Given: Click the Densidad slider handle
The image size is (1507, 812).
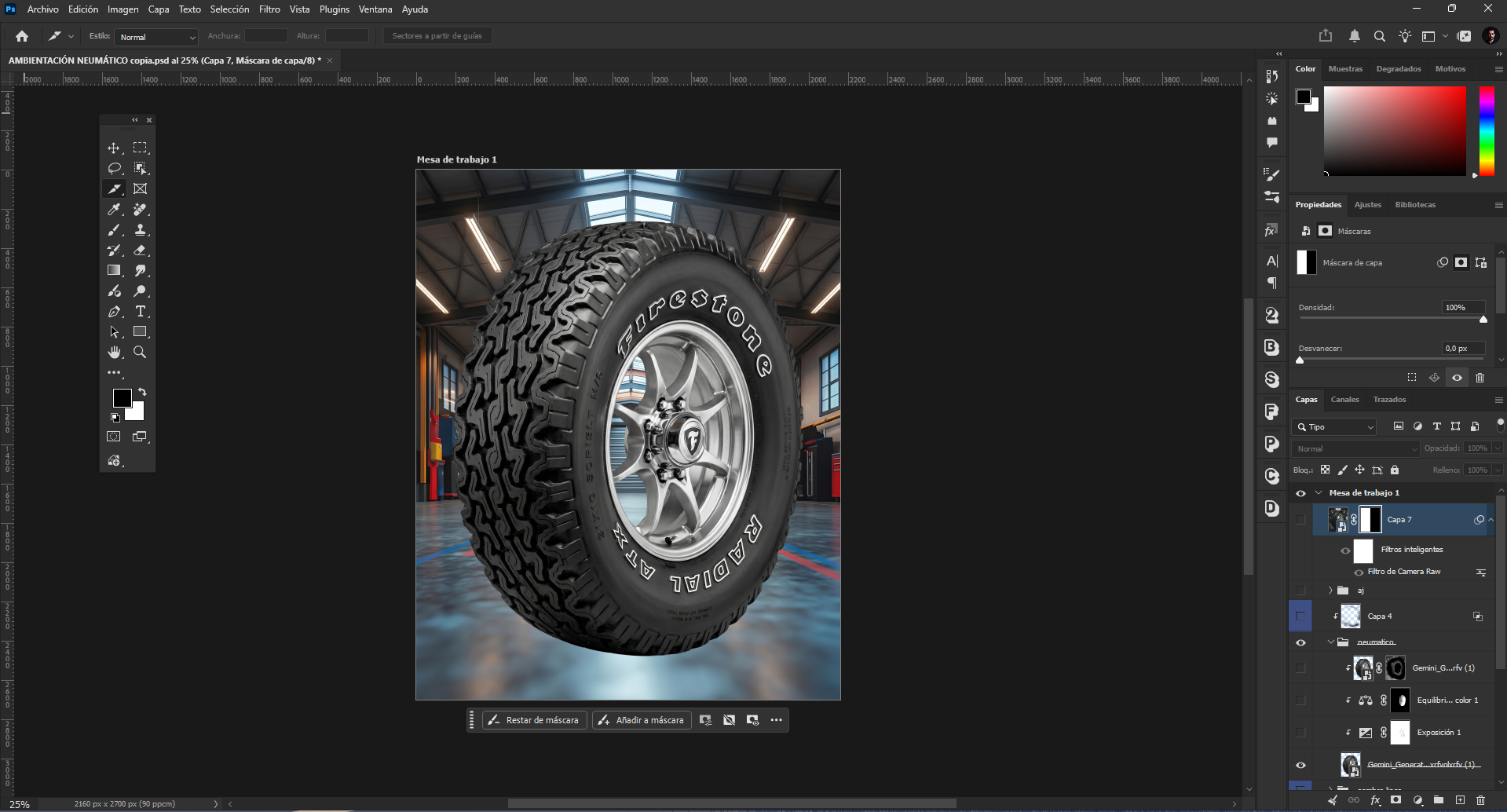Looking at the screenshot, I should (x=1483, y=319).
